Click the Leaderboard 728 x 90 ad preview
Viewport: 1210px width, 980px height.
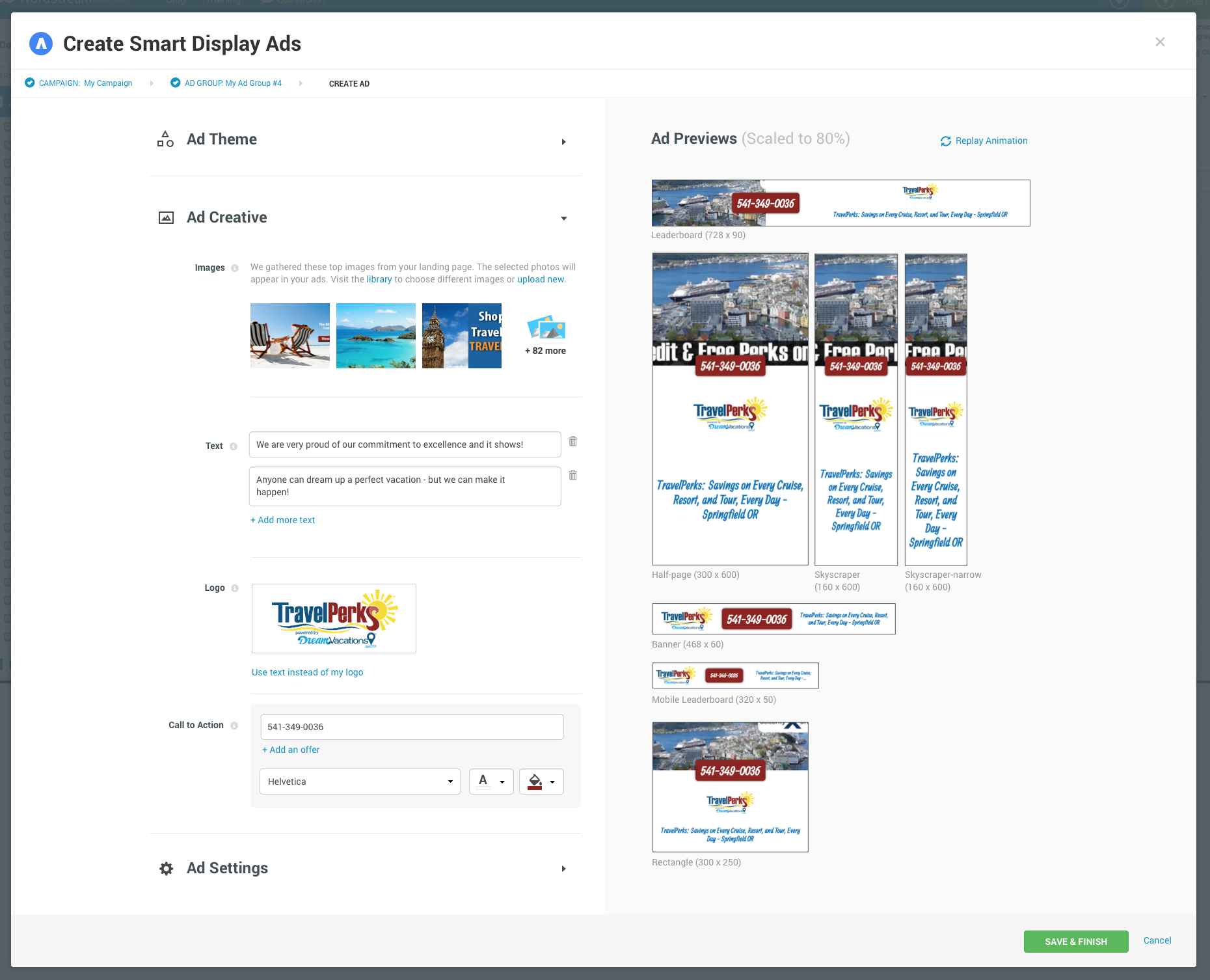point(840,203)
